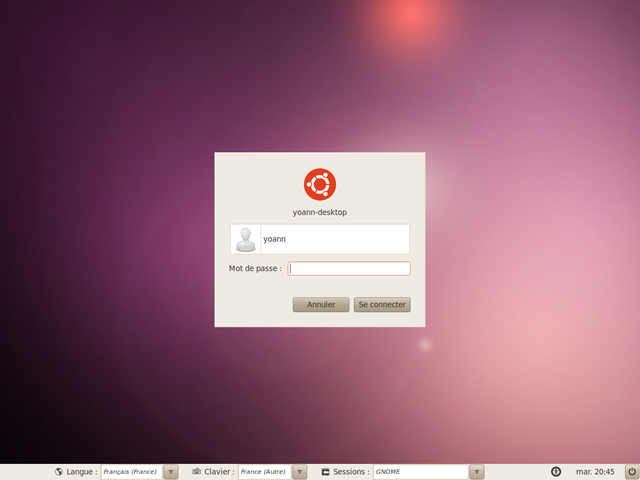Image resolution: width=640 pixels, height=480 pixels.
Task: Click the Mot de passe label
Action: click(x=255, y=269)
